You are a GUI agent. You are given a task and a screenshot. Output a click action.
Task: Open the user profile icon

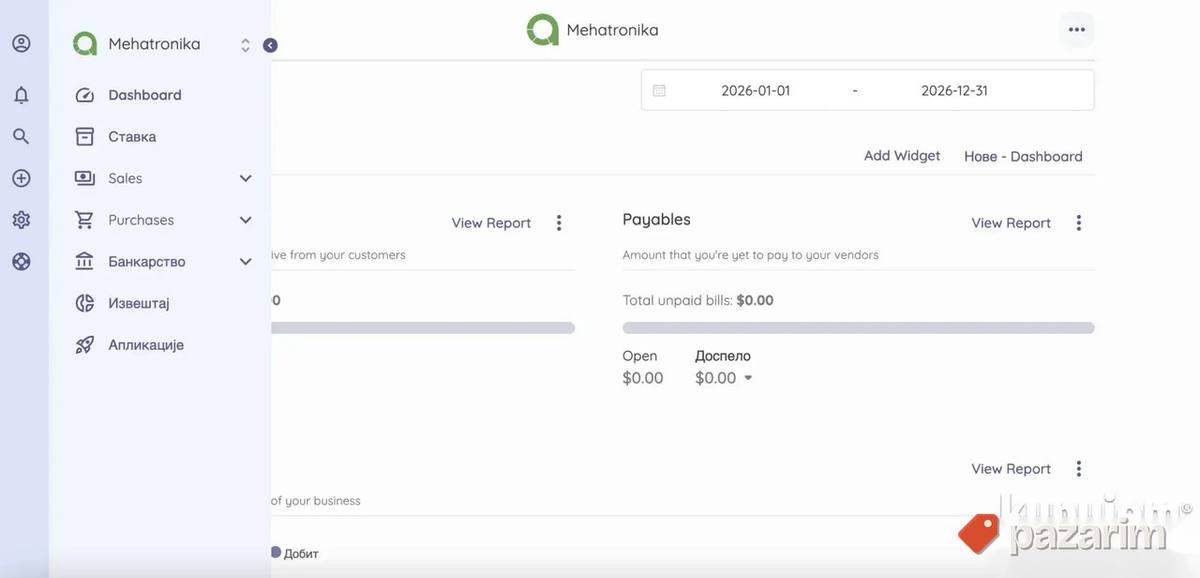click(21, 44)
